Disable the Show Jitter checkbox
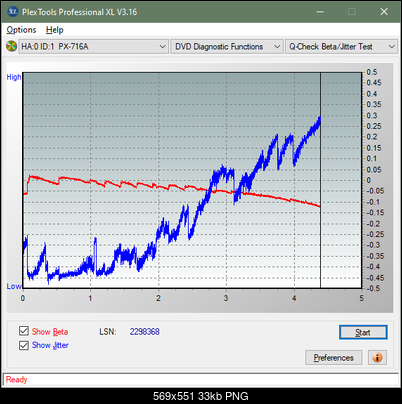This screenshot has width=402, height=404. coord(24,345)
